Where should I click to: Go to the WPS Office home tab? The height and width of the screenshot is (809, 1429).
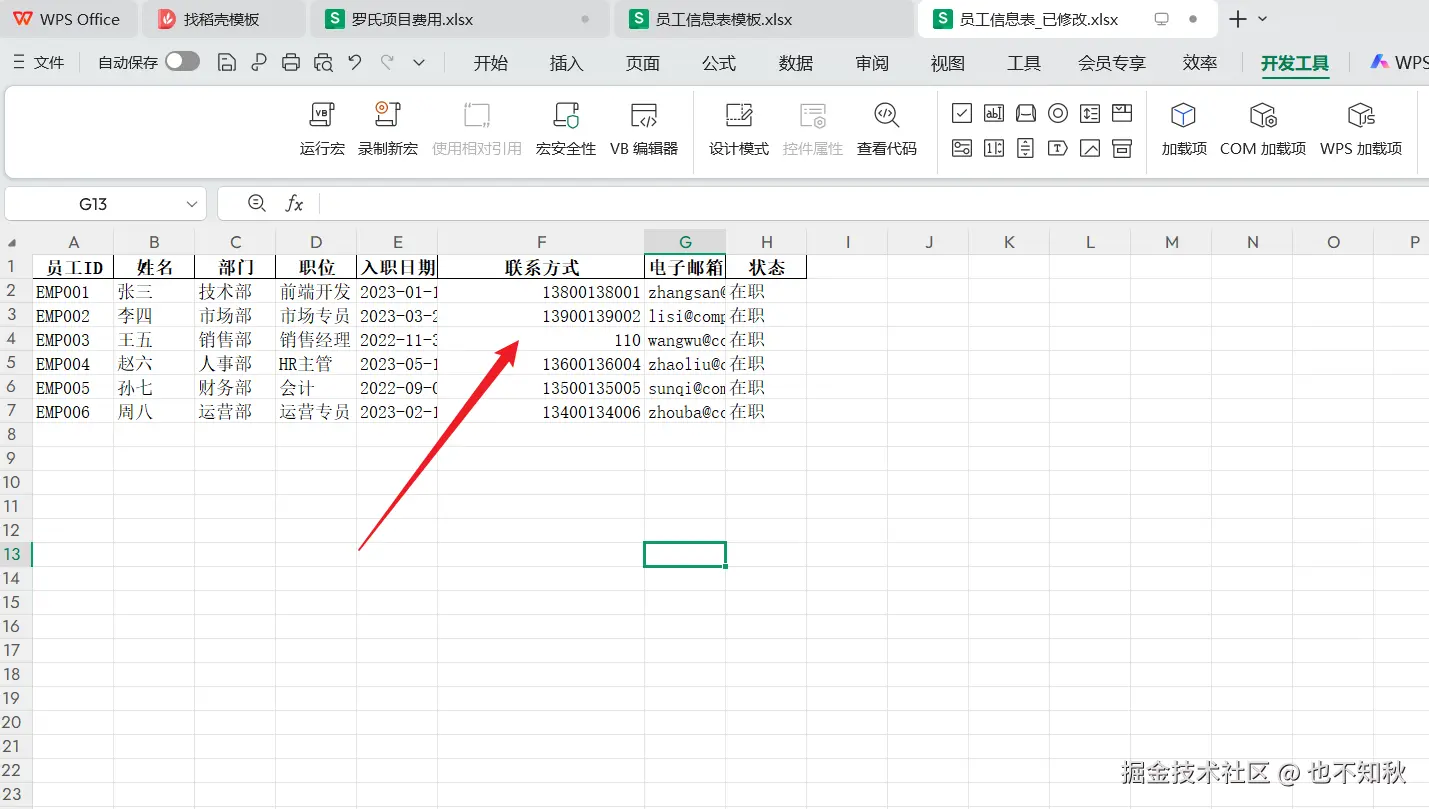(66, 19)
